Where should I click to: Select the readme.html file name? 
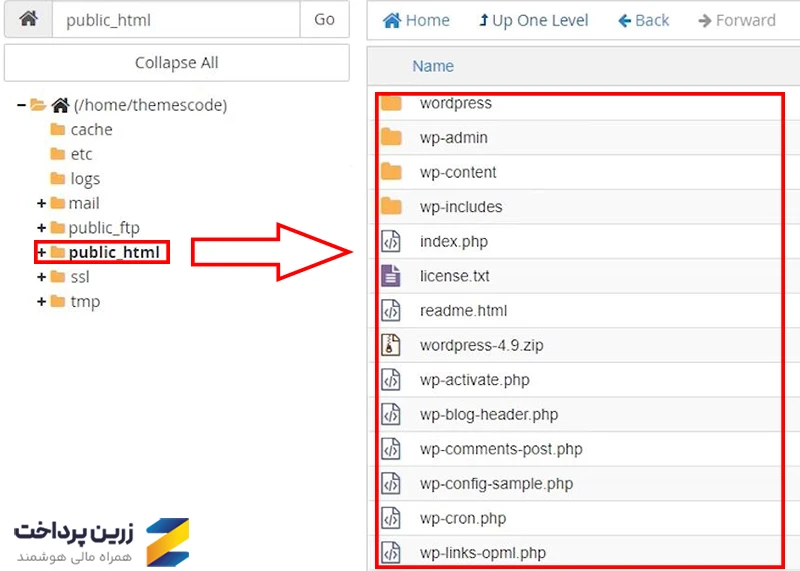click(x=463, y=311)
